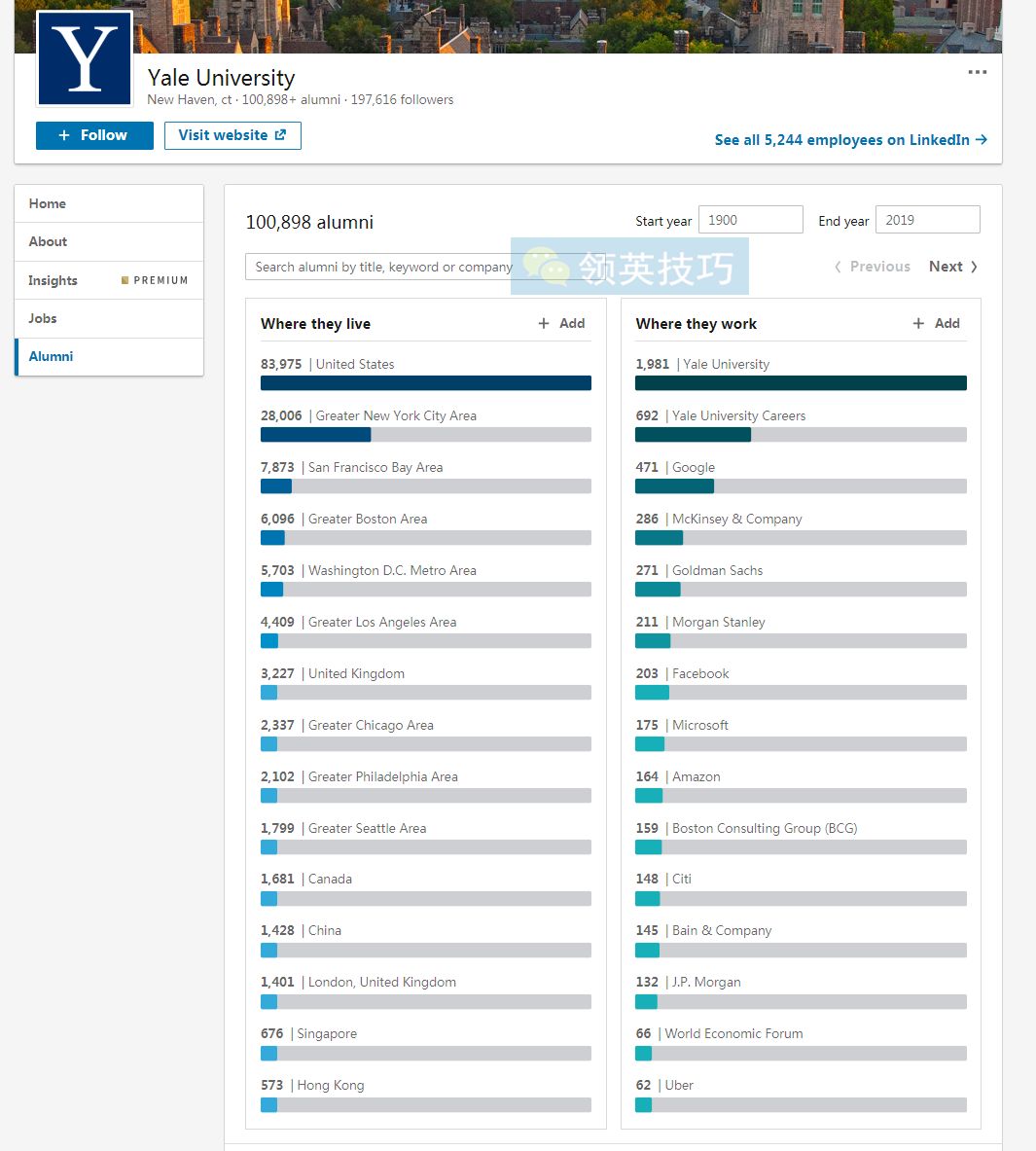Select '175 | Microsoft' employer
The width and height of the screenshot is (1036, 1151).
tap(801, 734)
